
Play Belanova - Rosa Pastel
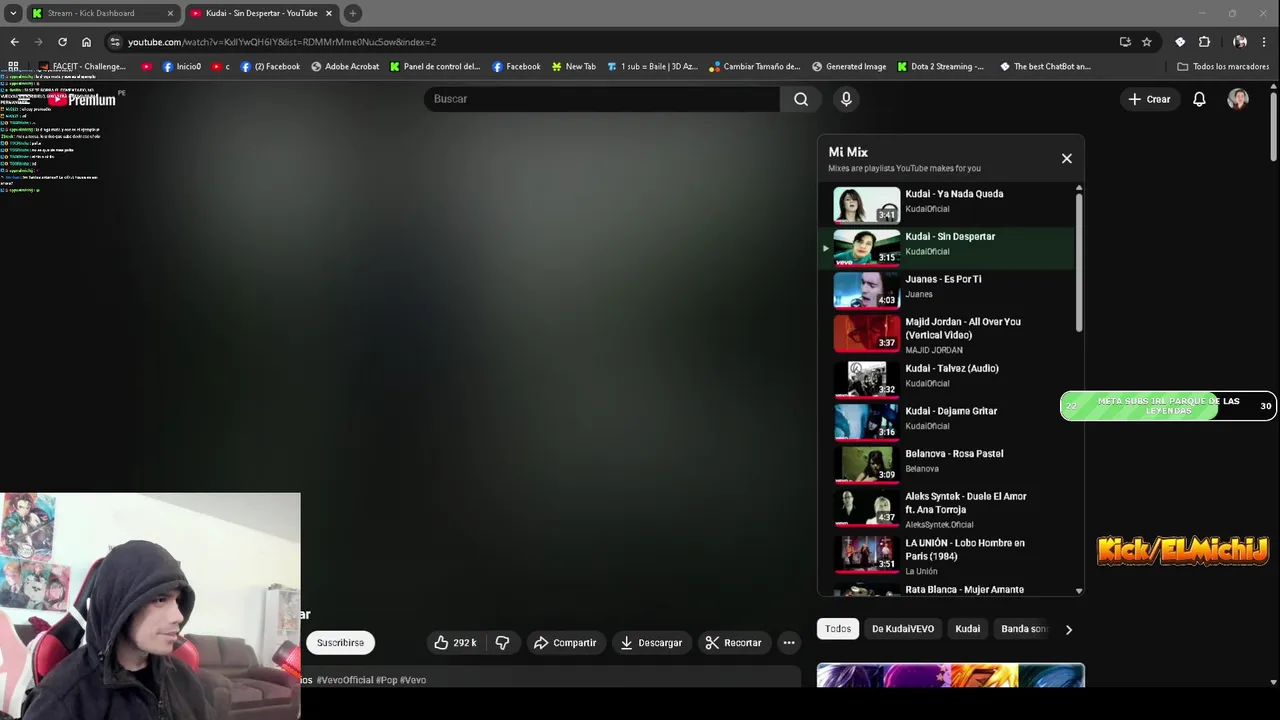point(946,464)
